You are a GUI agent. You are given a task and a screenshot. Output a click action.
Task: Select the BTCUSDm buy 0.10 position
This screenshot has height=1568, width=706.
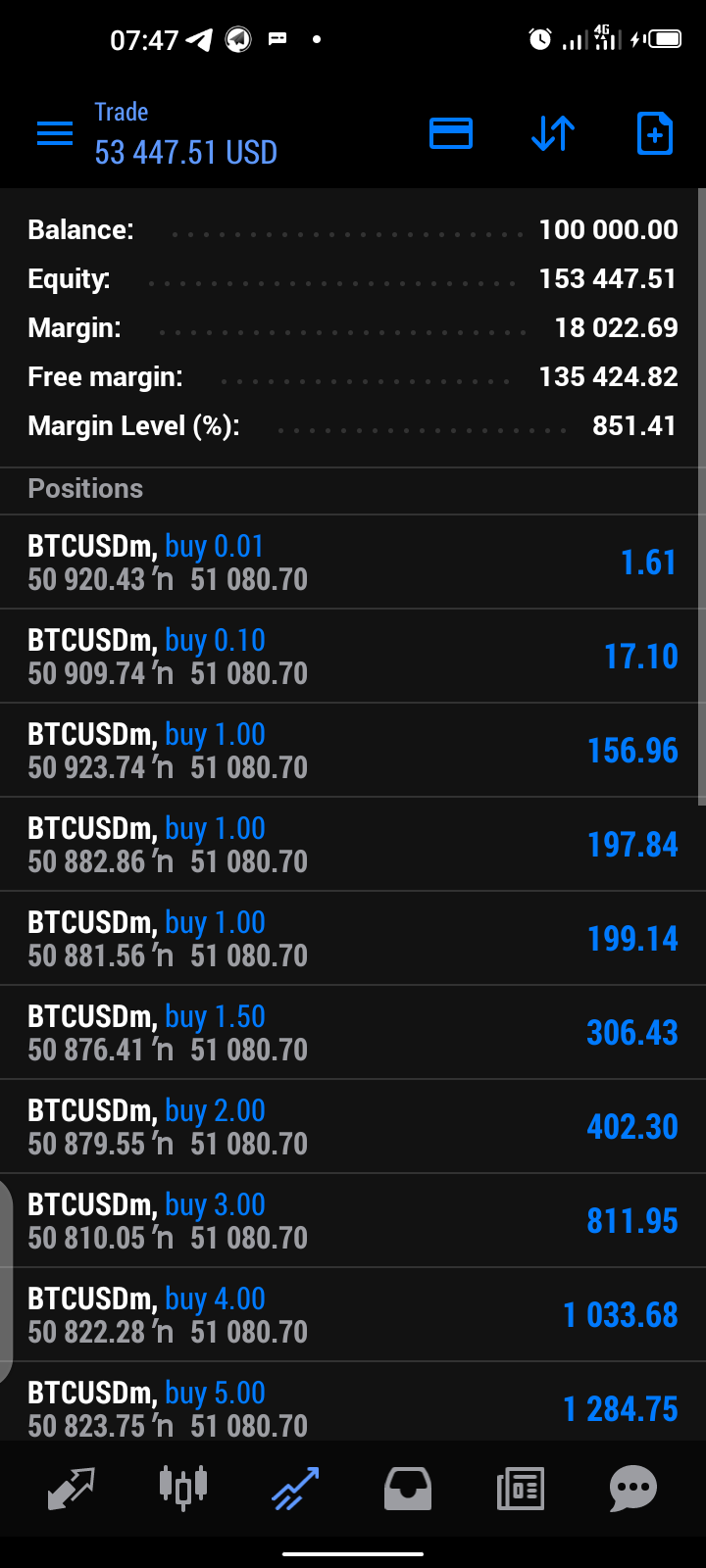[x=353, y=657]
